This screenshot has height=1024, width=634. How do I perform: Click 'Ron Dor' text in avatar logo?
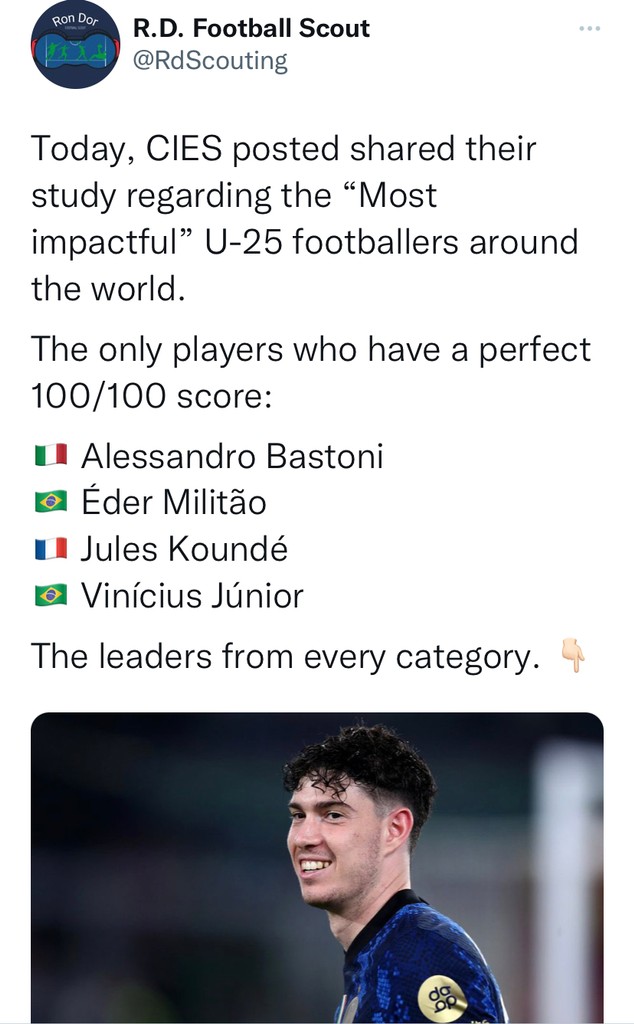[x=75, y=20]
